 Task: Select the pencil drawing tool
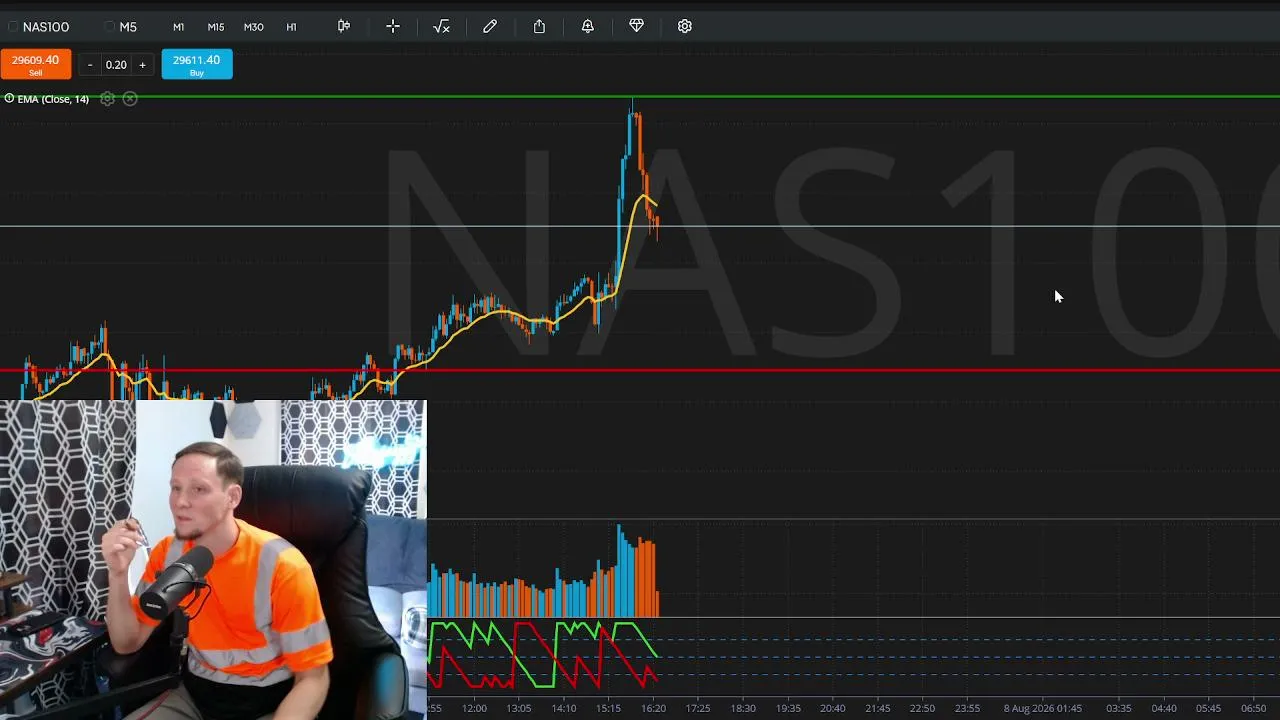490,26
